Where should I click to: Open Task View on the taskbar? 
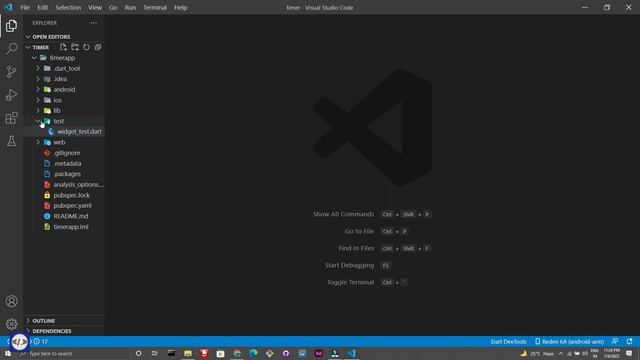coord(155,353)
